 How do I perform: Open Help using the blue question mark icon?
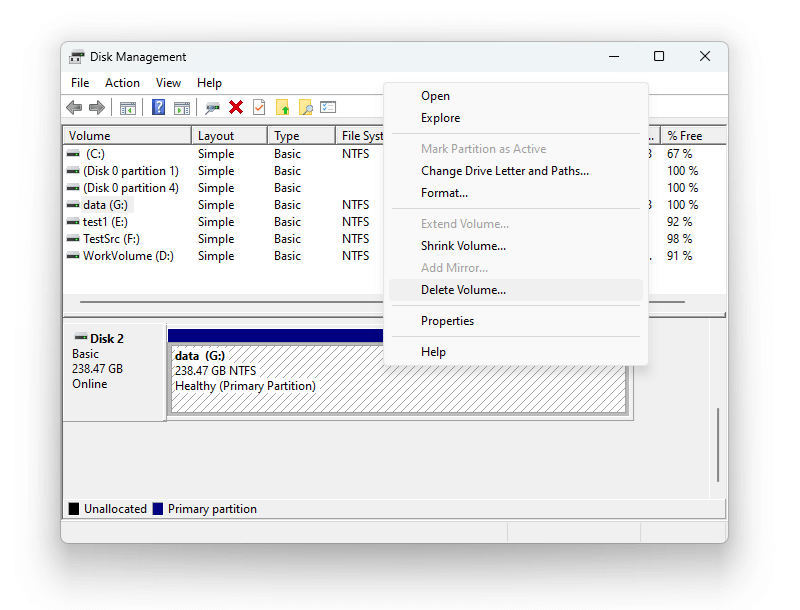click(158, 107)
